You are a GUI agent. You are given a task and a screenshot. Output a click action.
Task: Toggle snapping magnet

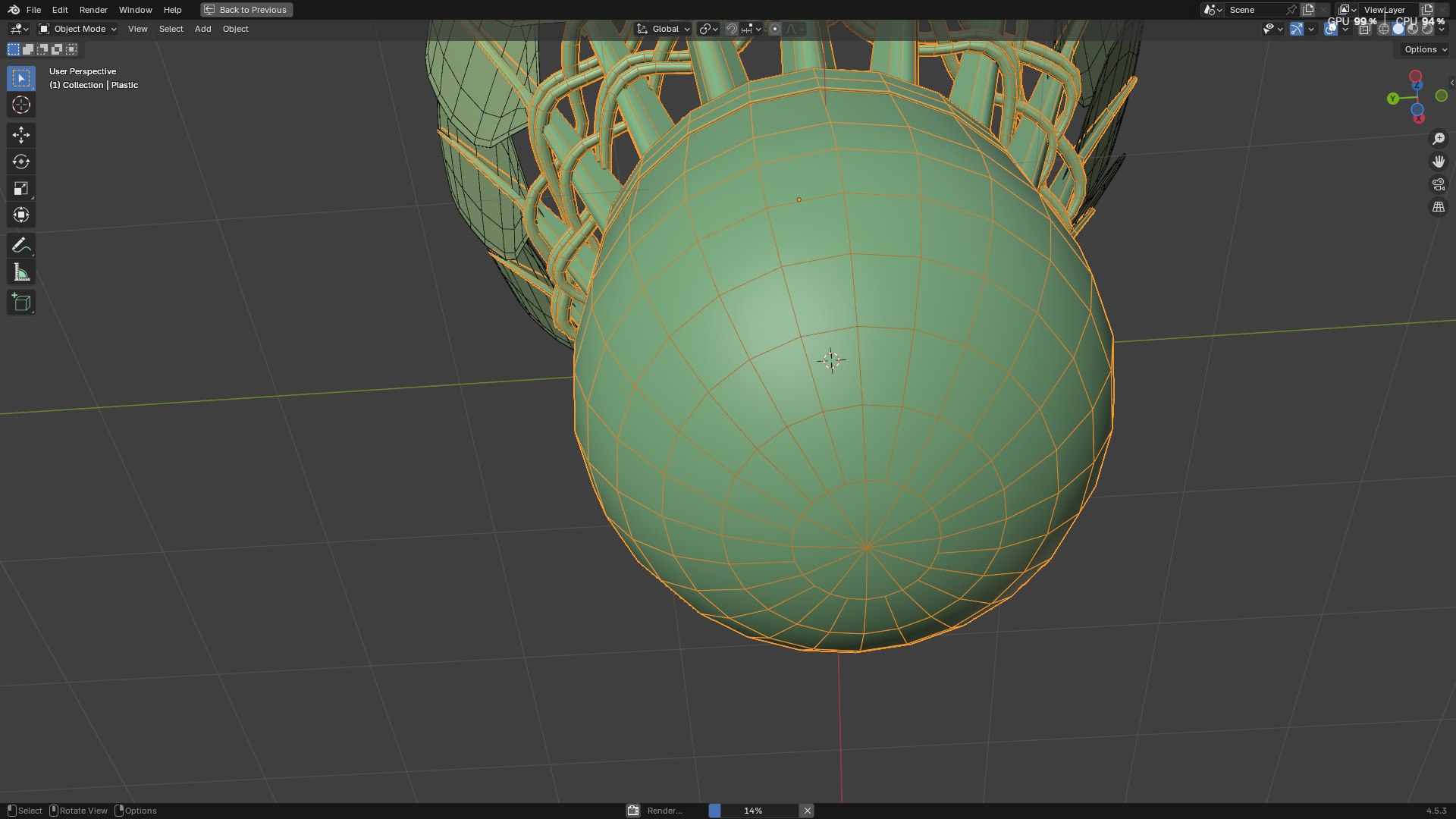[x=732, y=29]
